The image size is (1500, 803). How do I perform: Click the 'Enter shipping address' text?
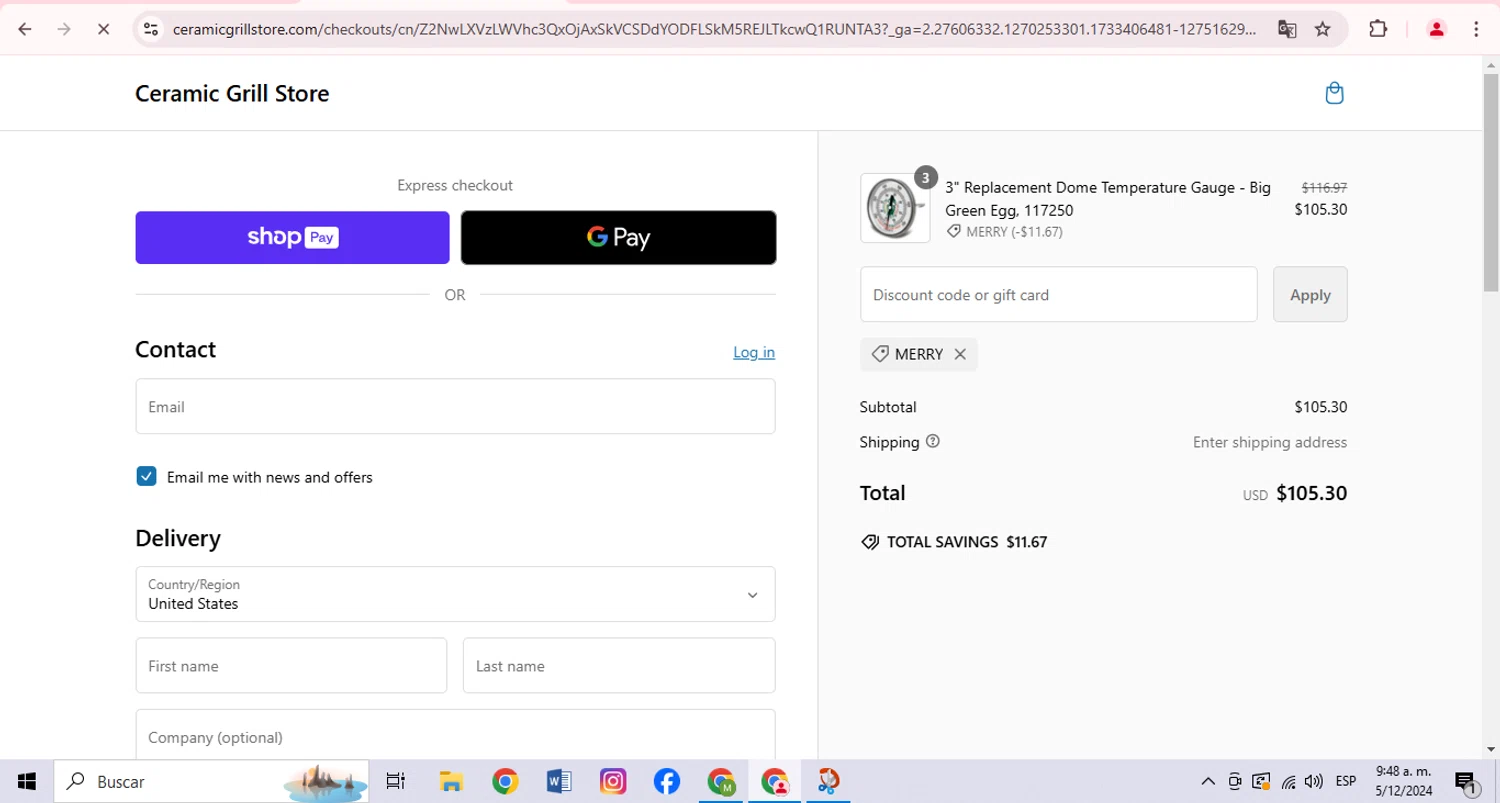click(x=1270, y=442)
